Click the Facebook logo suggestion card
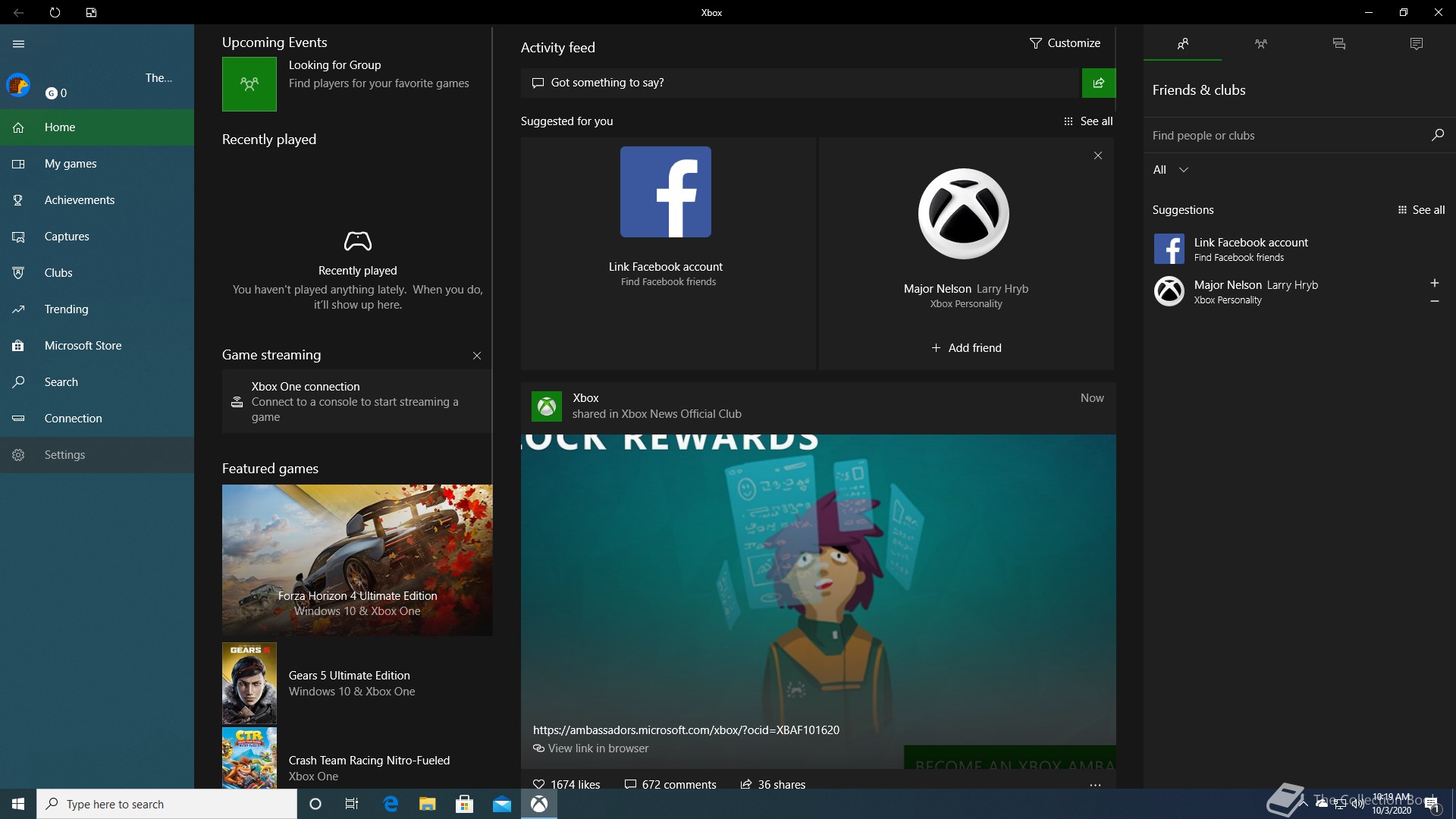Image resolution: width=1456 pixels, height=819 pixels. tap(666, 192)
